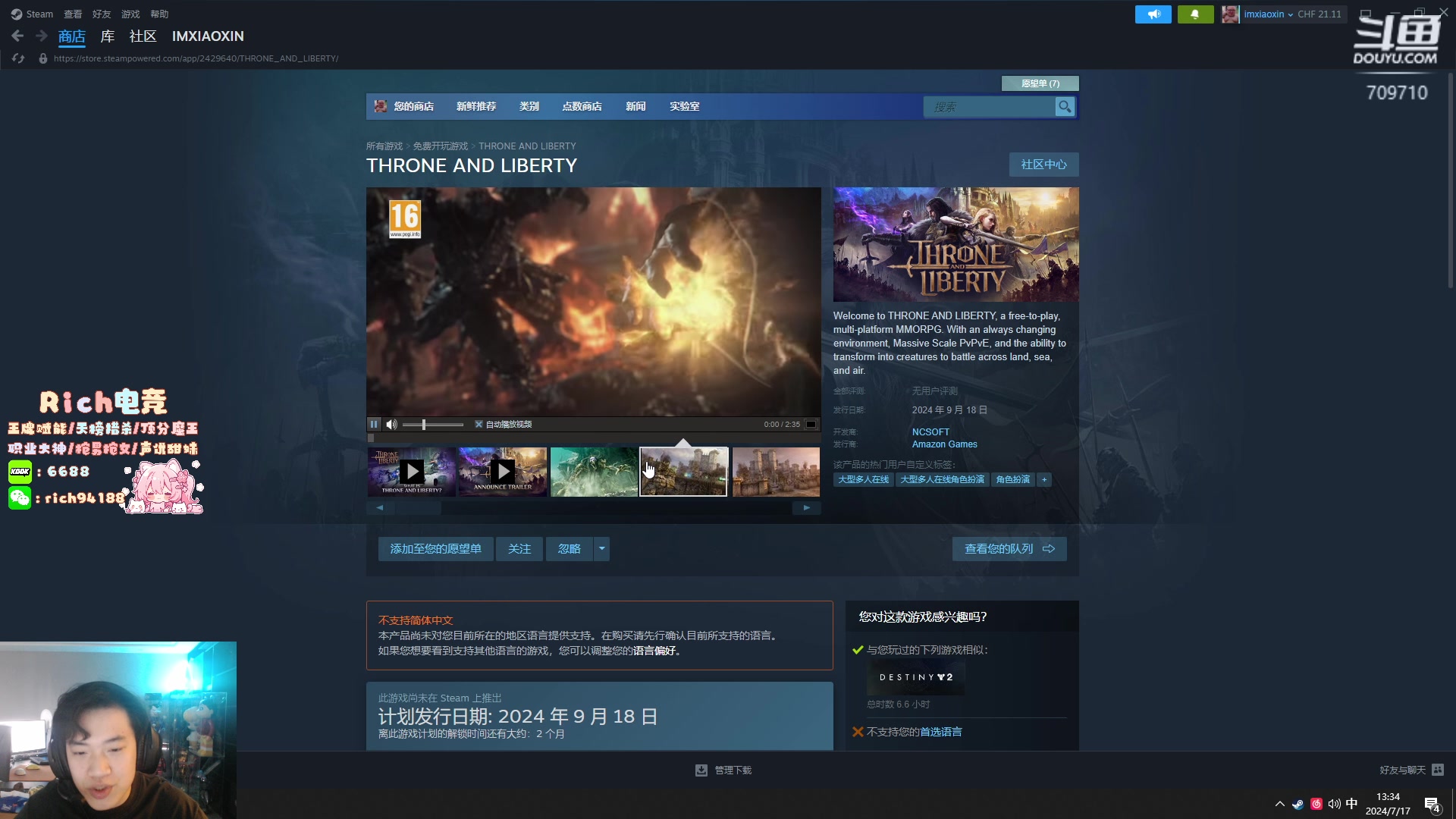The width and height of the screenshot is (1456, 819).
Task: Open 实验室 in store nav
Action: tap(684, 107)
